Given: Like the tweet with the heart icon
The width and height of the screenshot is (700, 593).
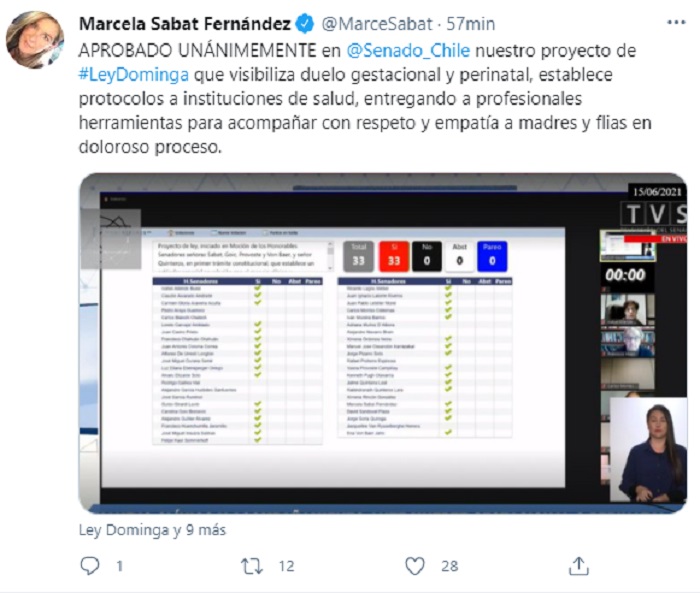Looking at the screenshot, I should pyautogui.click(x=415, y=566).
